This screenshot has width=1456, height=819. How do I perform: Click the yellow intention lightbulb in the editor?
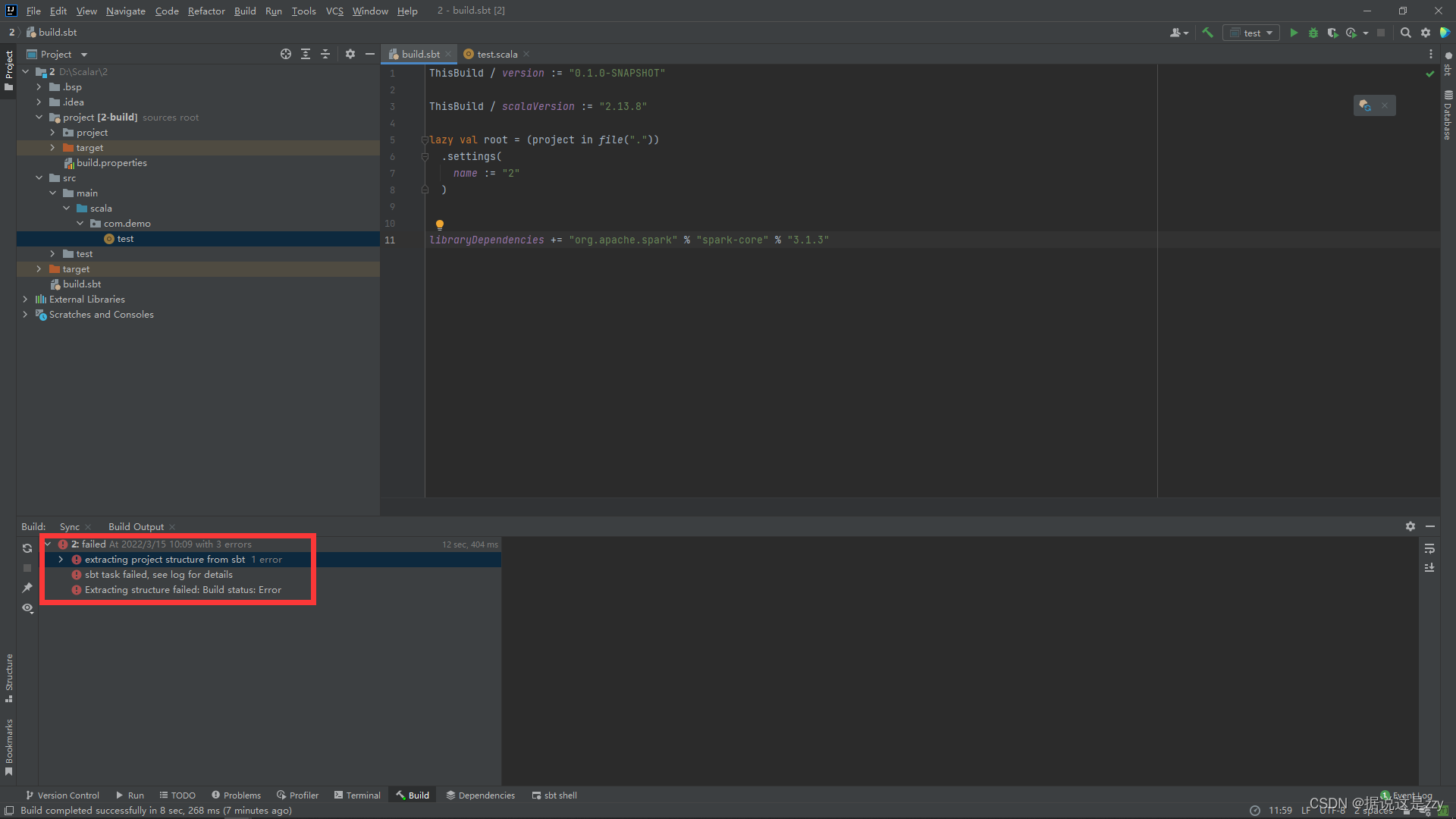(x=440, y=224)
